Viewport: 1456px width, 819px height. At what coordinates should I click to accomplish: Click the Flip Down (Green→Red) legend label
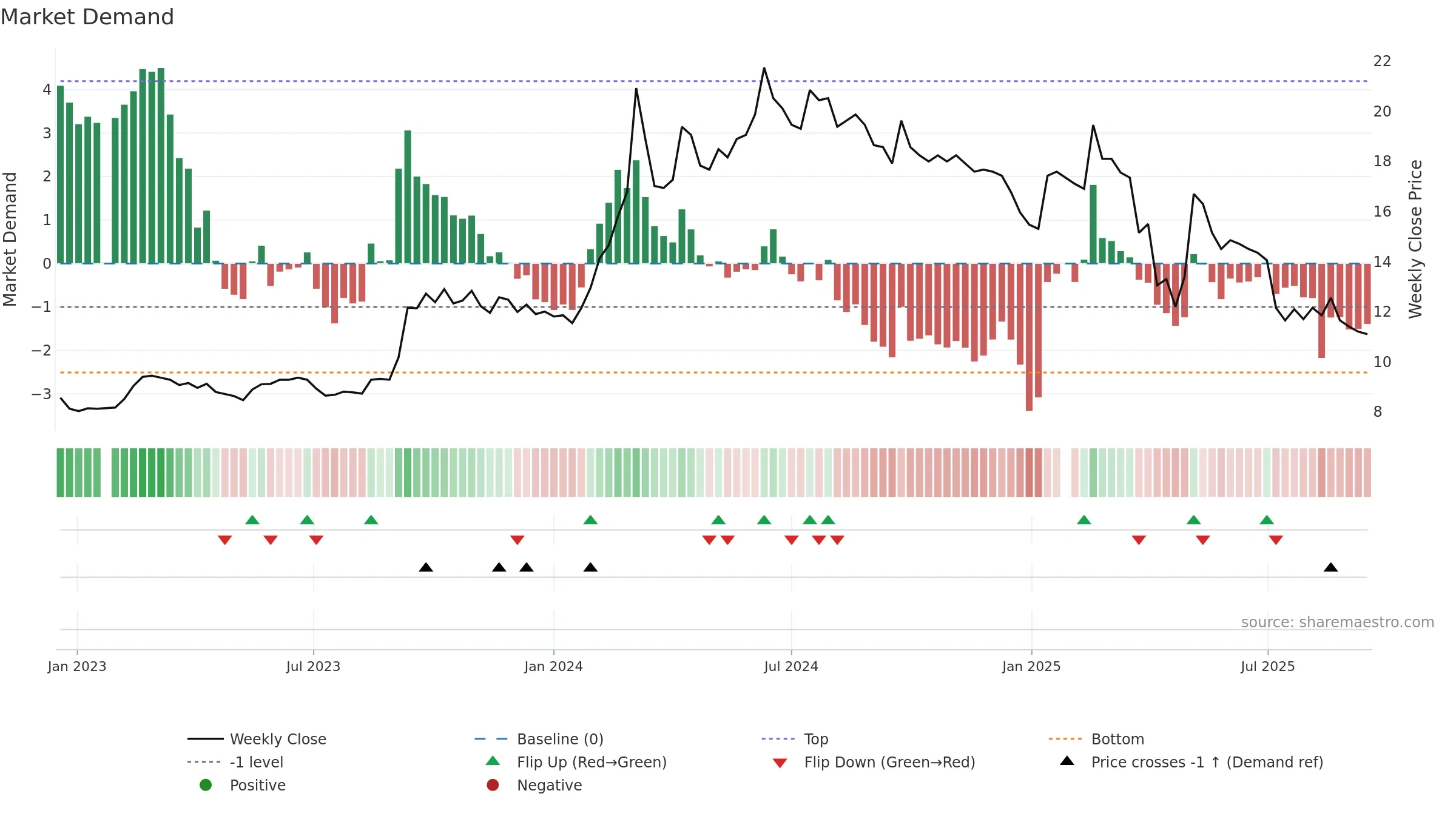coord(889,762)
